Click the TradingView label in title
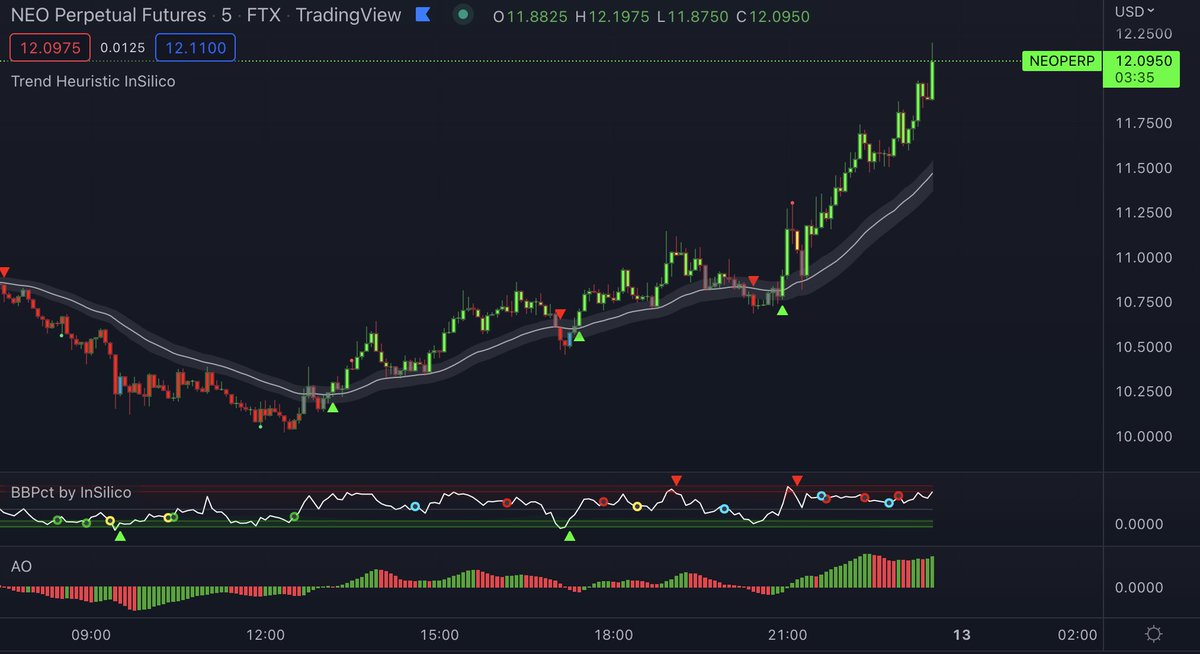1200x654 pixels. (x=349, y=15)
